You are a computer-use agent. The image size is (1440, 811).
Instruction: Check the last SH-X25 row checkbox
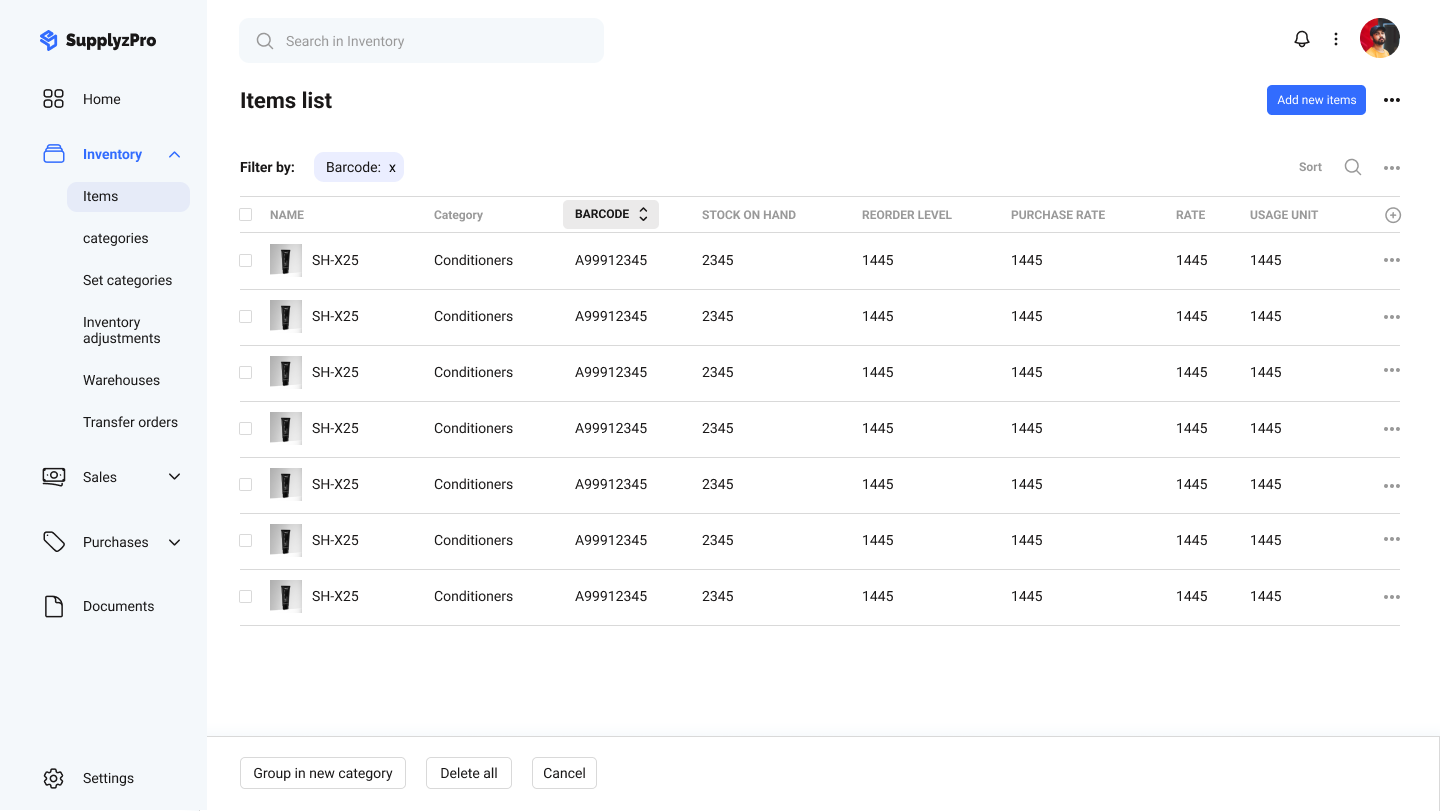click(x=246, y=596)
